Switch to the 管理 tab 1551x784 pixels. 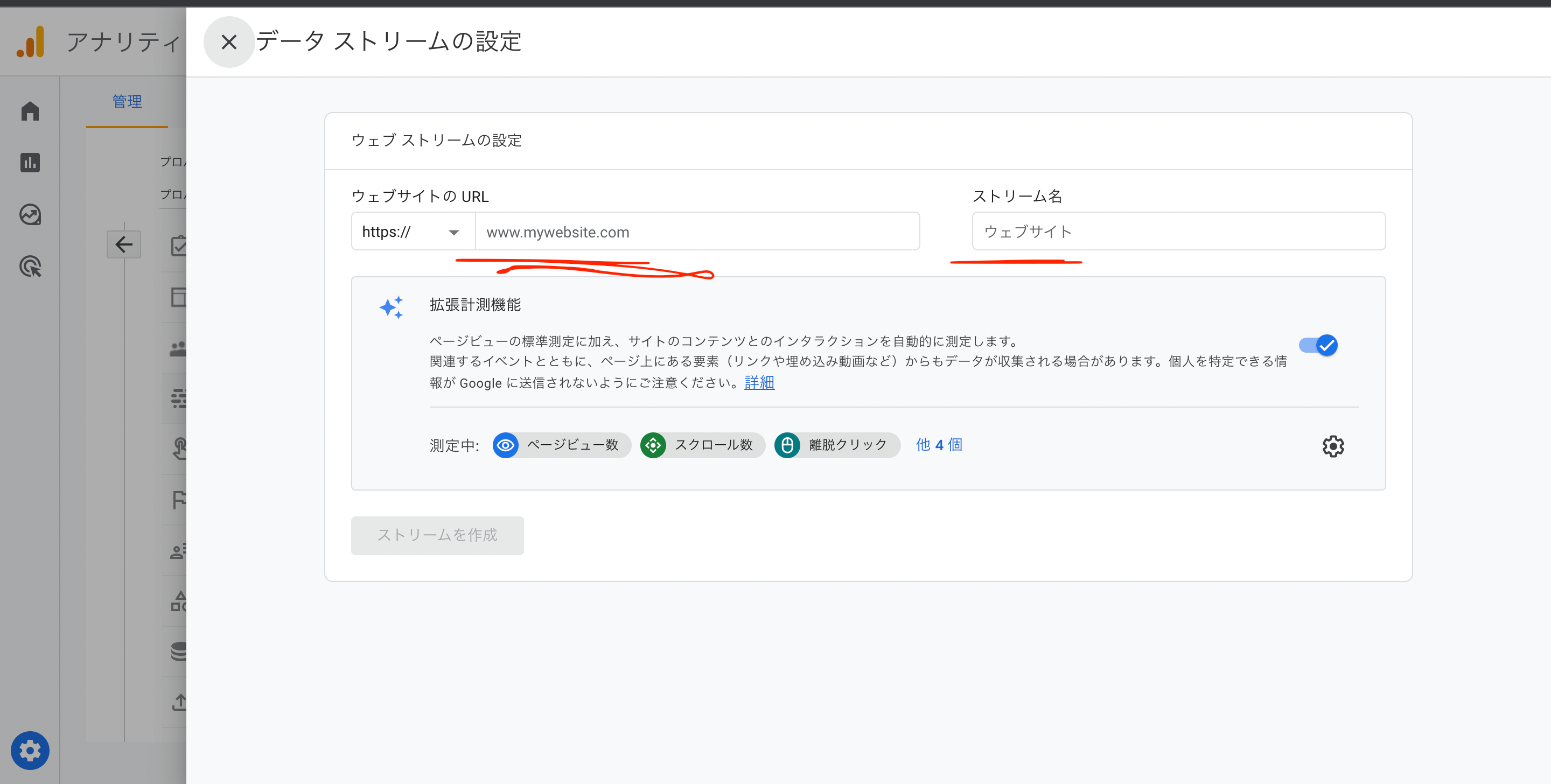[x=127, y=102]
